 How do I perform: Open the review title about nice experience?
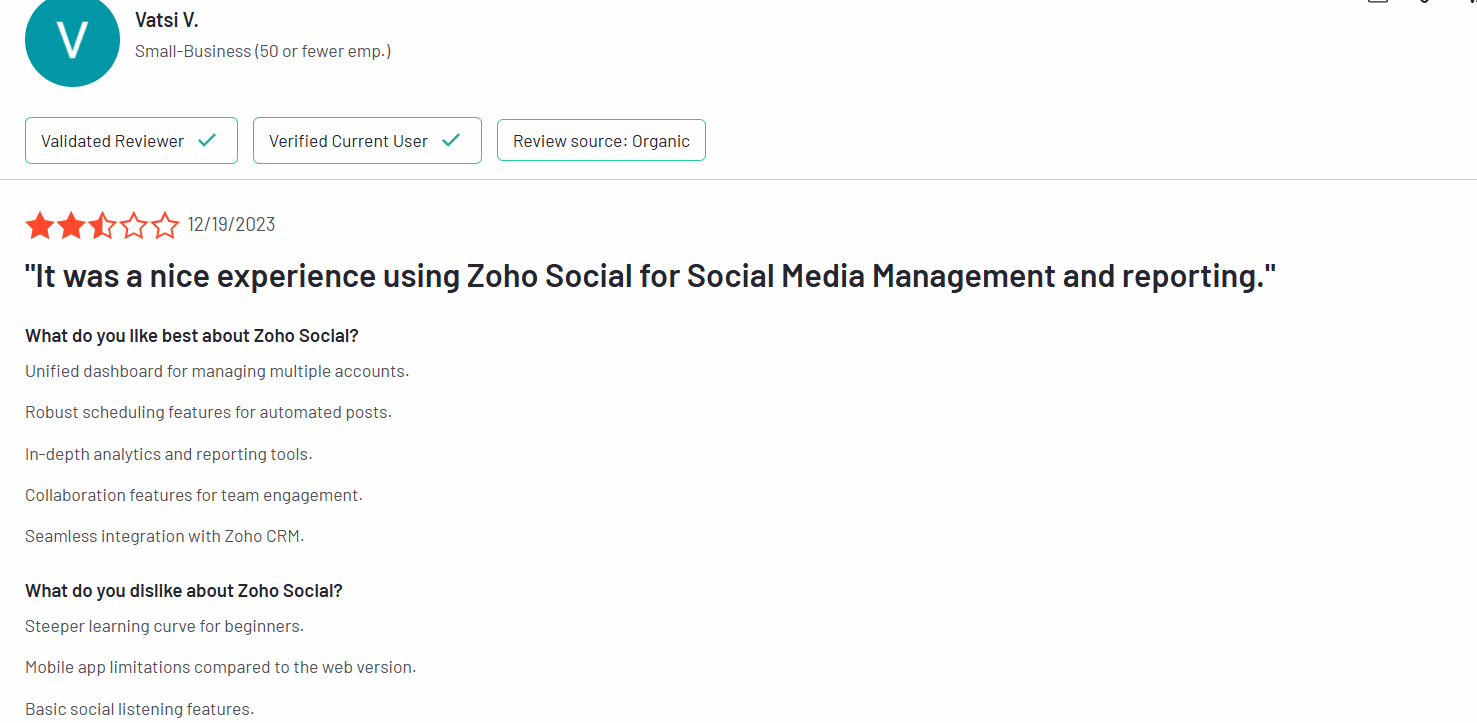coord(651,277)
